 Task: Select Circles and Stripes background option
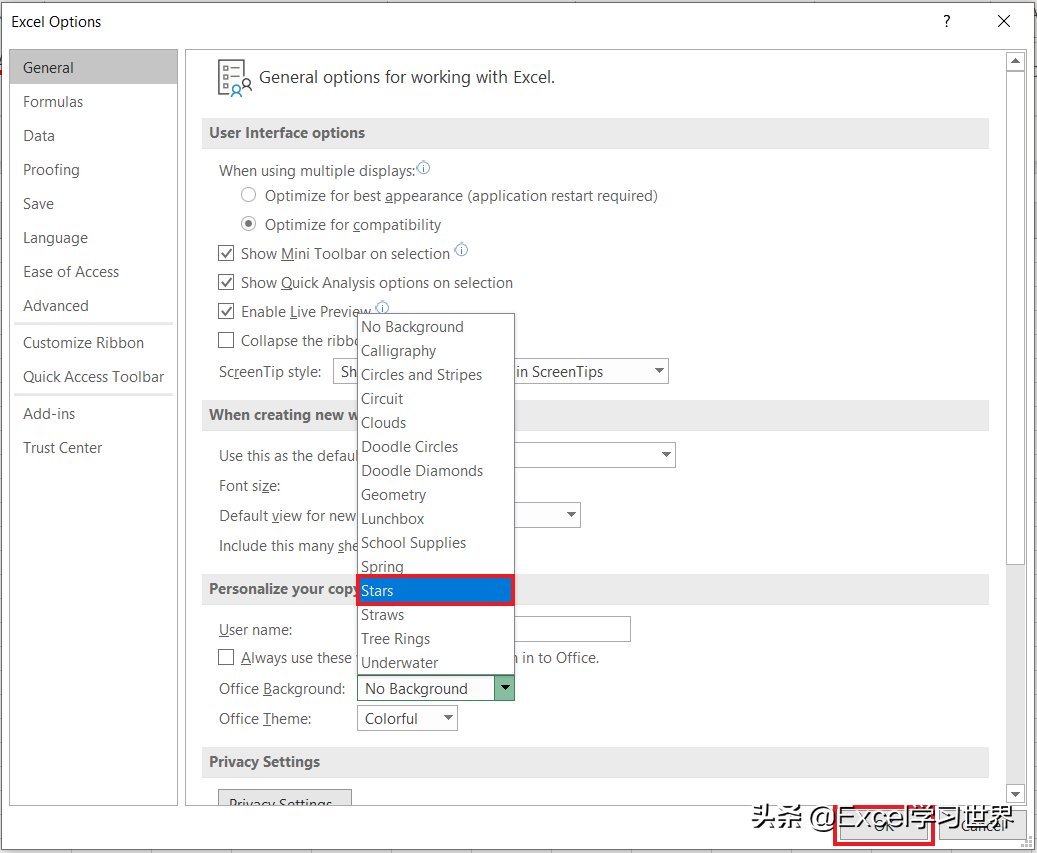(436, 374)
